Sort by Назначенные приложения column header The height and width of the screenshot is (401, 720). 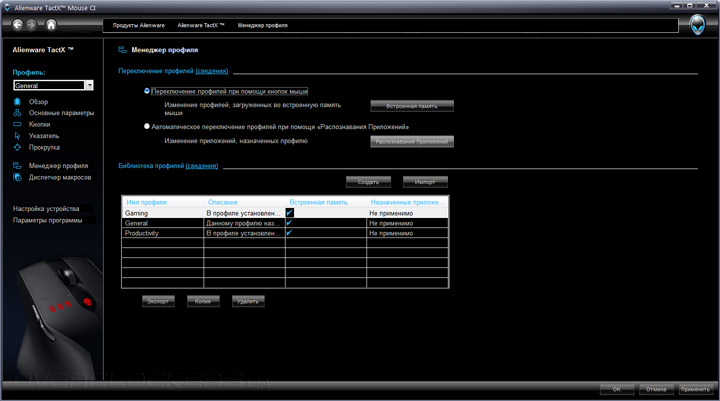407,202
